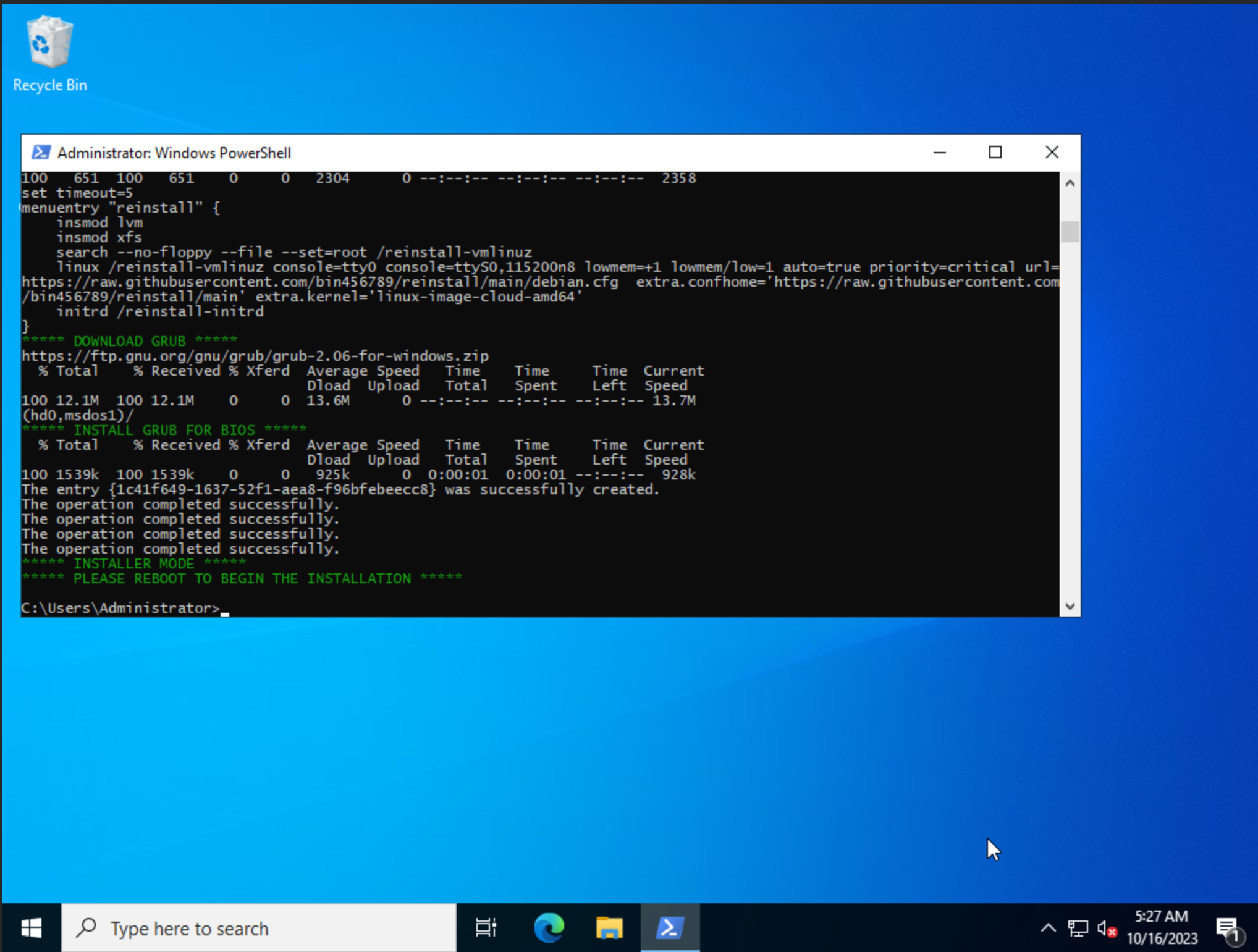Click the PowerShell icon in window title bar

coord(41,152)
